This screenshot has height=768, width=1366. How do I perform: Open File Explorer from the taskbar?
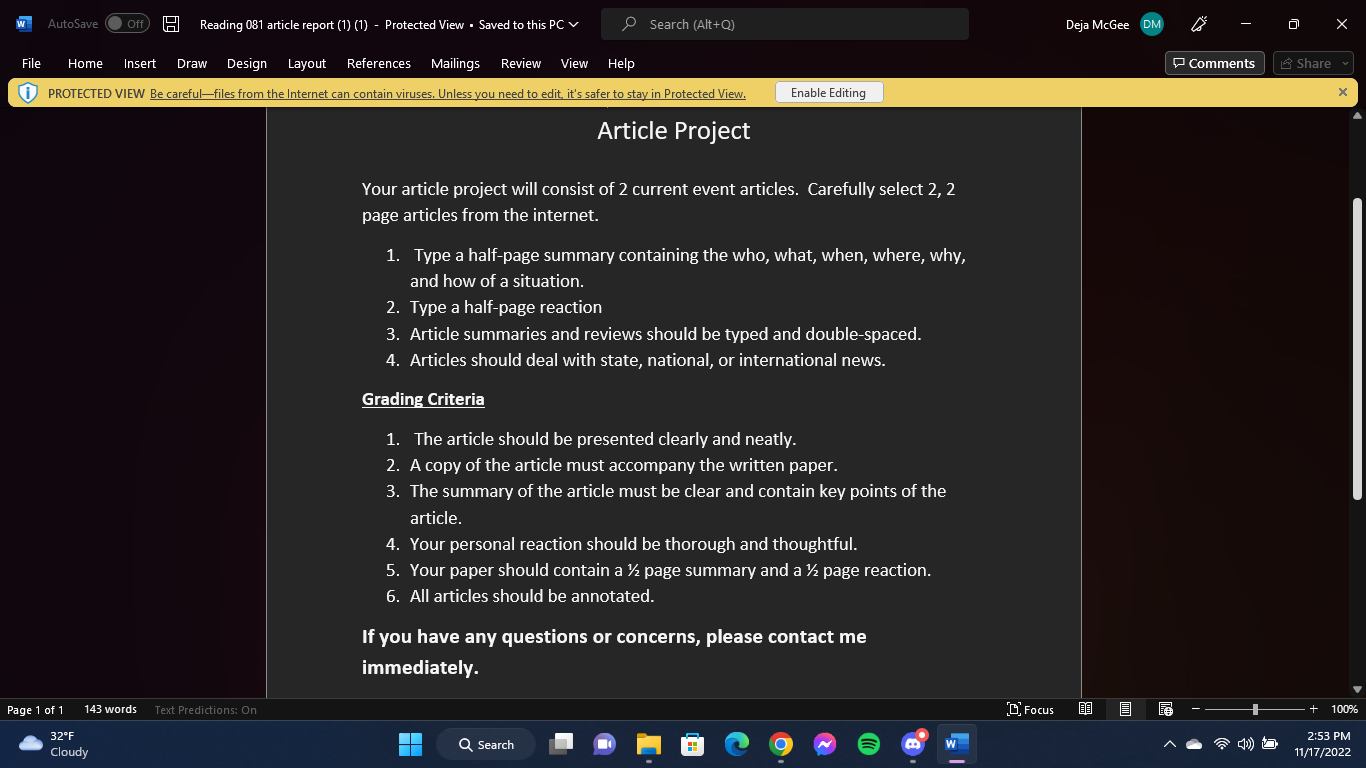click(x=649, y=744)
